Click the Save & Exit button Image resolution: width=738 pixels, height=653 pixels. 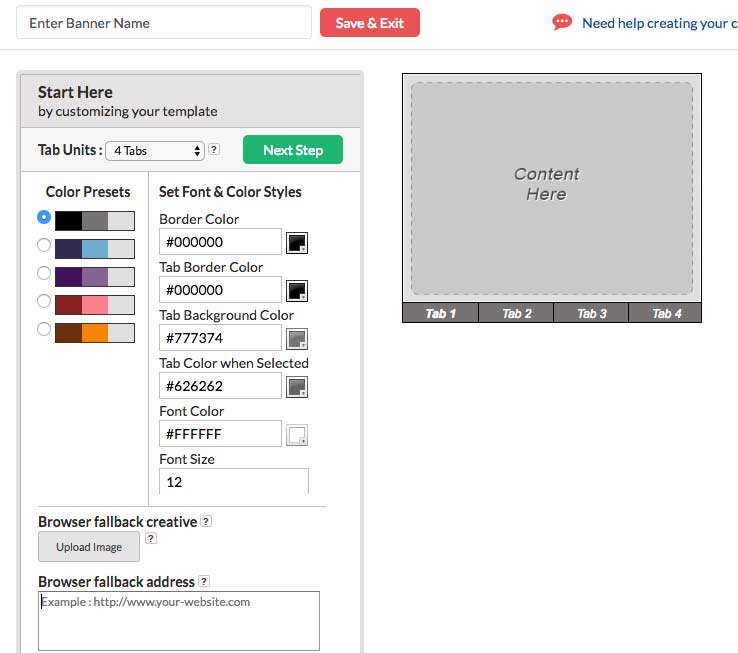(369, 22)
